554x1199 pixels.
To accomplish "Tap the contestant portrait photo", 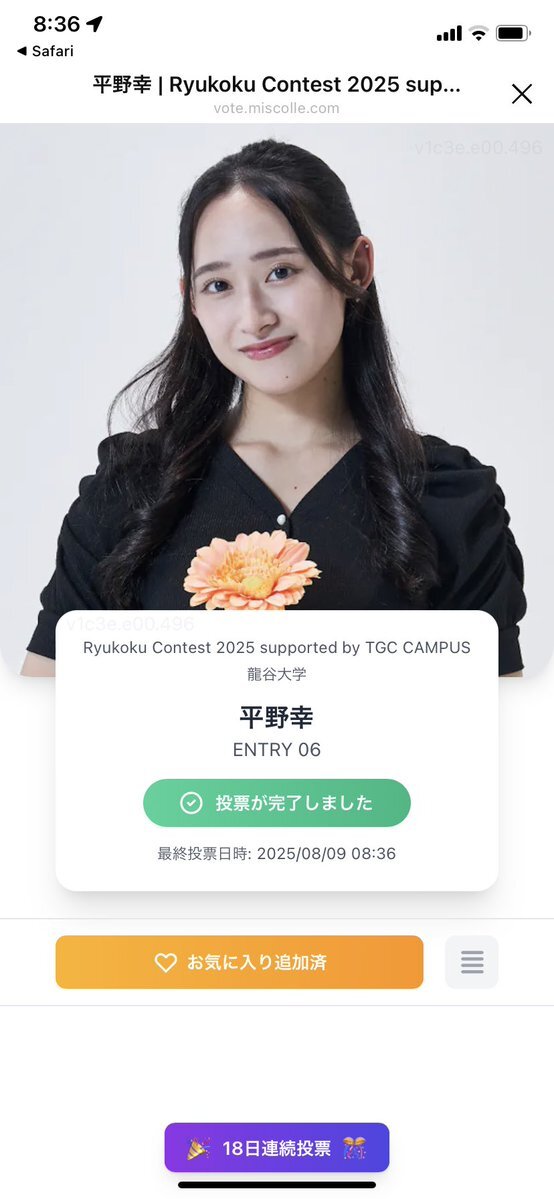I will (x=277, y=367).
